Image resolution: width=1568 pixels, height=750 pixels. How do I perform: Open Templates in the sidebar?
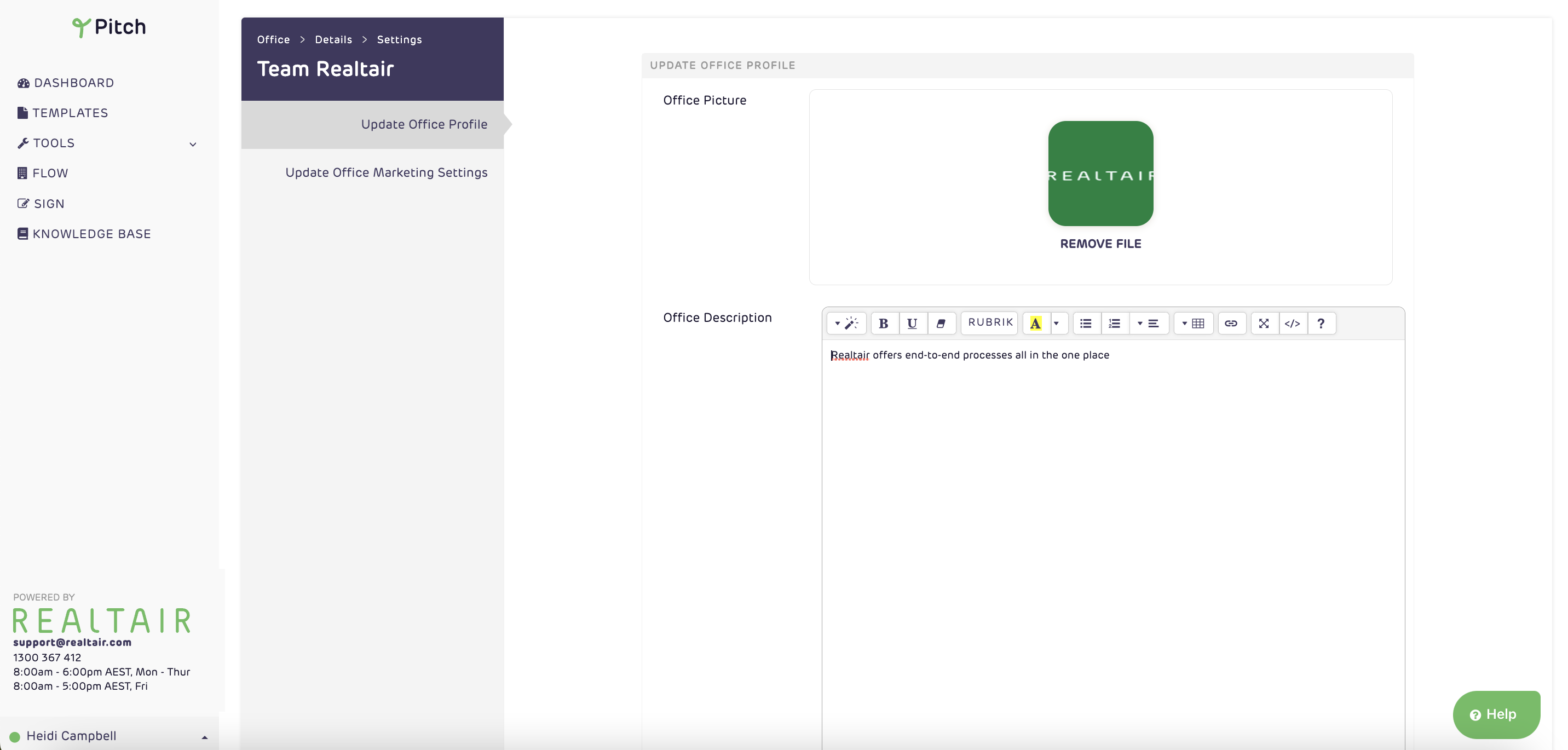point(63,113)
